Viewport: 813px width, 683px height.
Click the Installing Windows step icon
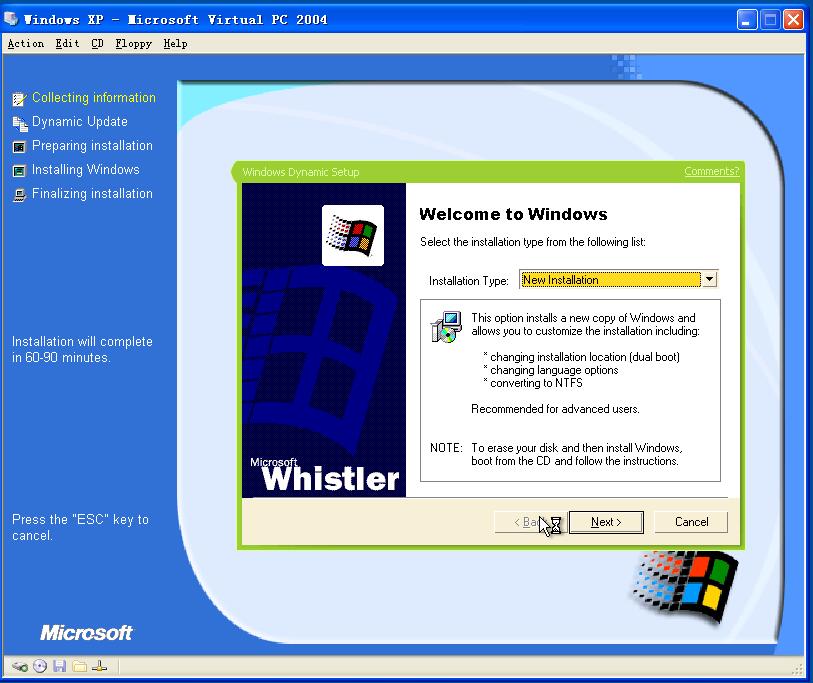pyautogui.click(x=19, y=171)
